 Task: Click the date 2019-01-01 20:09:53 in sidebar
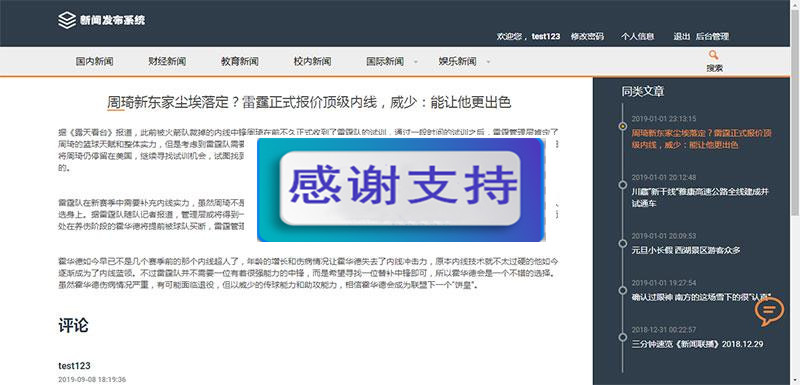(x=664, y=236)
